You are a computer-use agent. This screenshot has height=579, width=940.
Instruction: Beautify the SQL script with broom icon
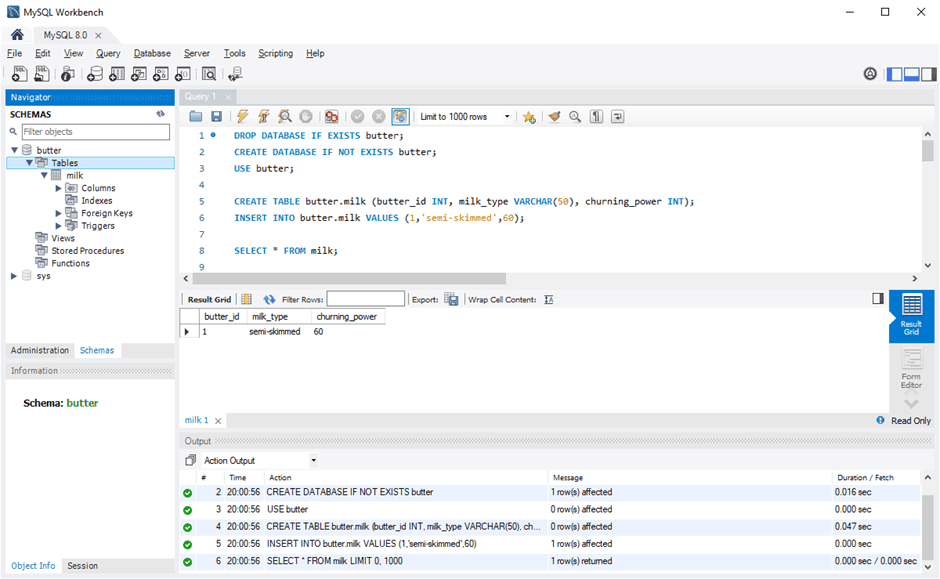click(556, 116)
